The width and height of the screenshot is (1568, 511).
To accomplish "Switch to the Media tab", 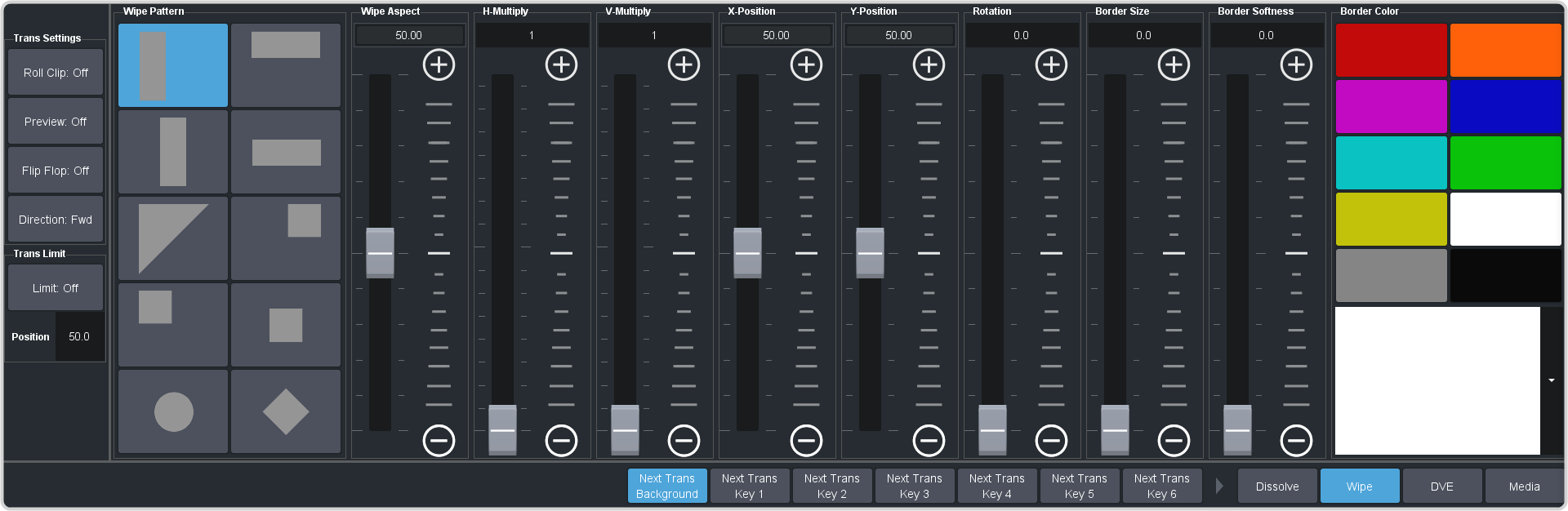I will pyautogui.click(x=1525, y=486).
